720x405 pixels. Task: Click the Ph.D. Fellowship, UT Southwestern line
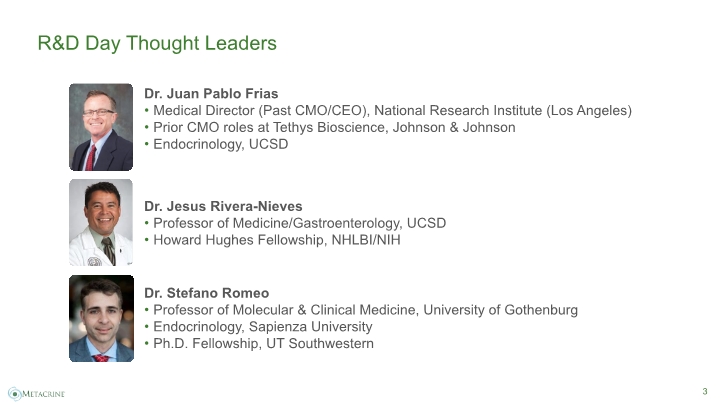(259, 343)
